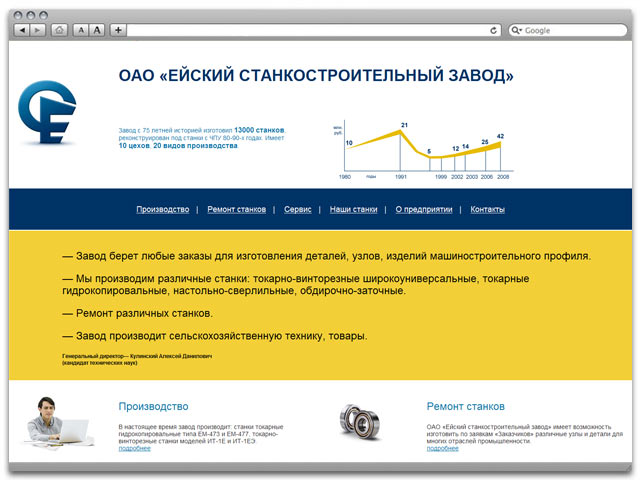This screenshot has width=640, height=480.
Task: Follow подробнее link under Производство
Action: (135, 449)
